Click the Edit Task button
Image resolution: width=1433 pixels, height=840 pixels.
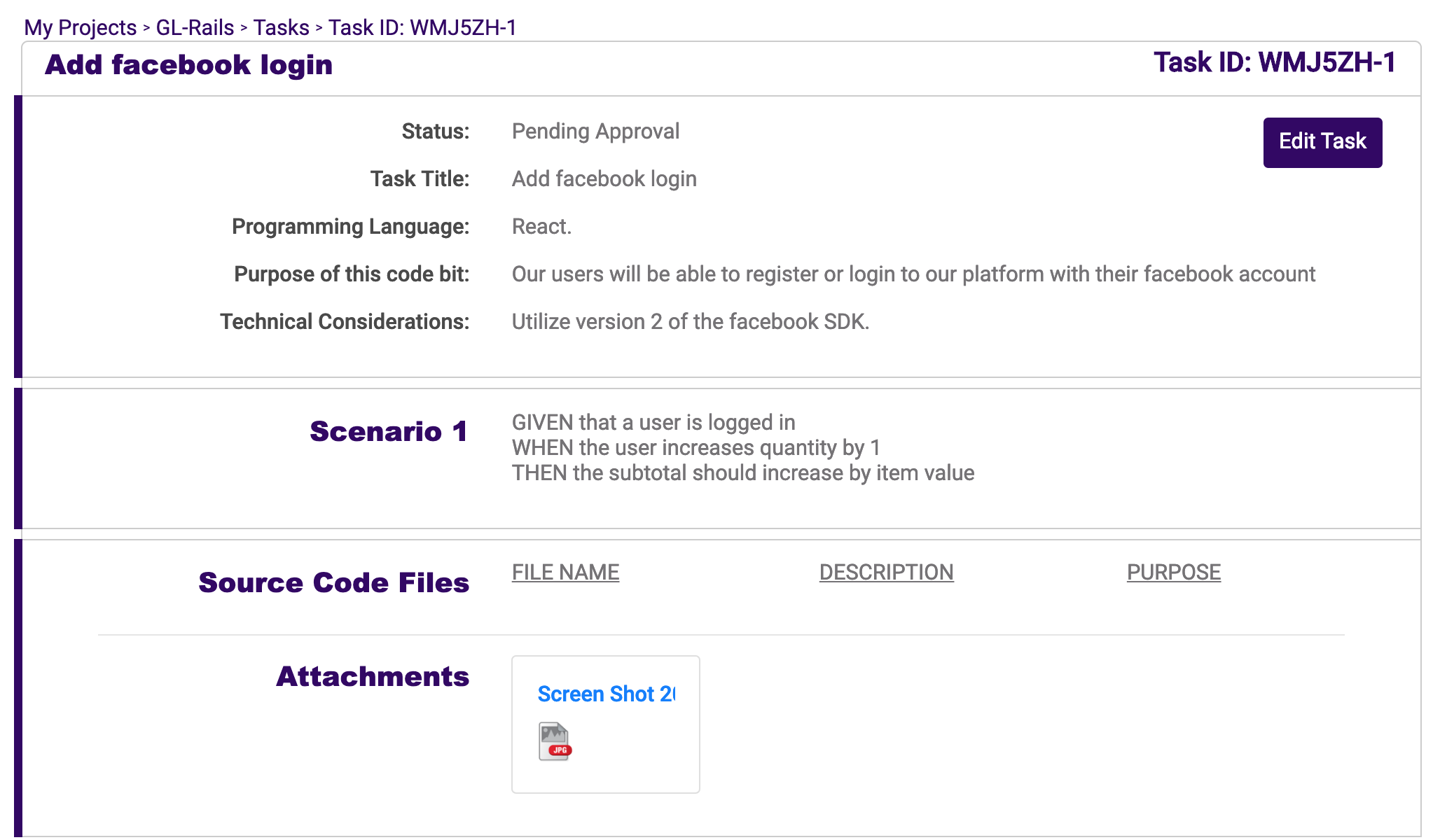pos(1322,142)
